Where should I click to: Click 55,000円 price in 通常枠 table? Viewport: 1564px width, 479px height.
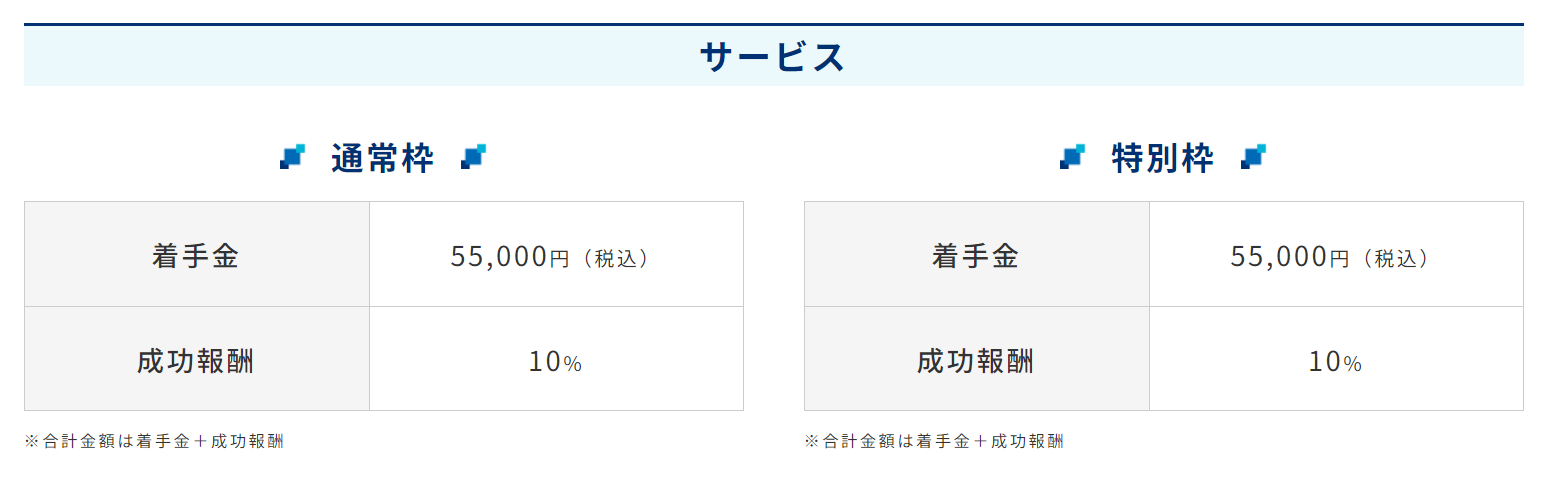510,257
